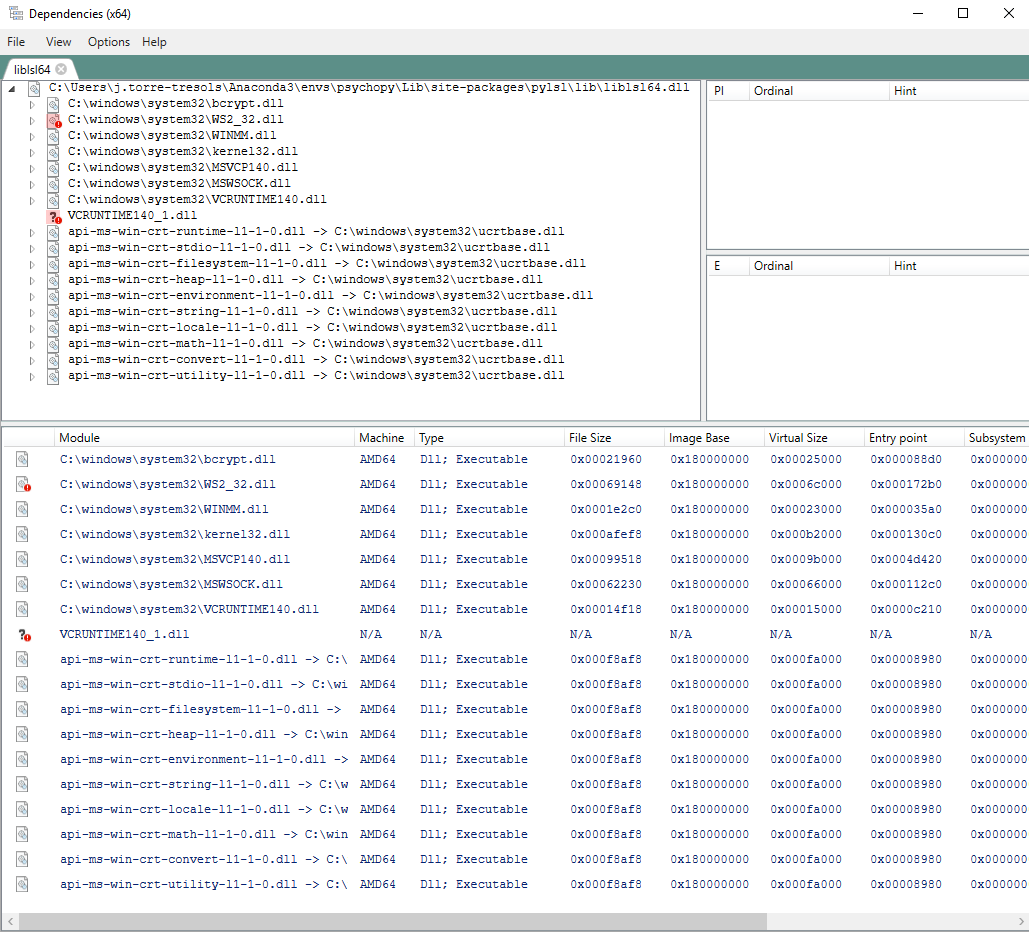Click the question-mark icon for missing VCRUNTIME140_1.dll

coord(55,217)
